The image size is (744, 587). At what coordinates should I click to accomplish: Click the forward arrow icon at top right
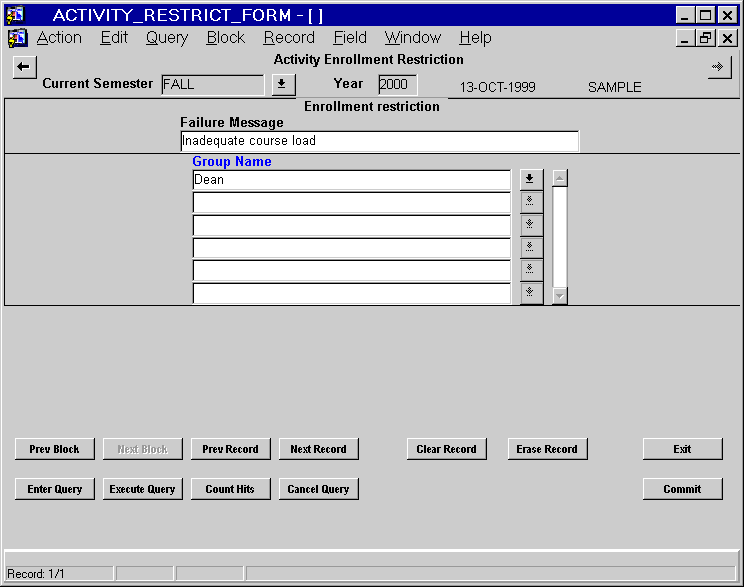click(719, 67)
